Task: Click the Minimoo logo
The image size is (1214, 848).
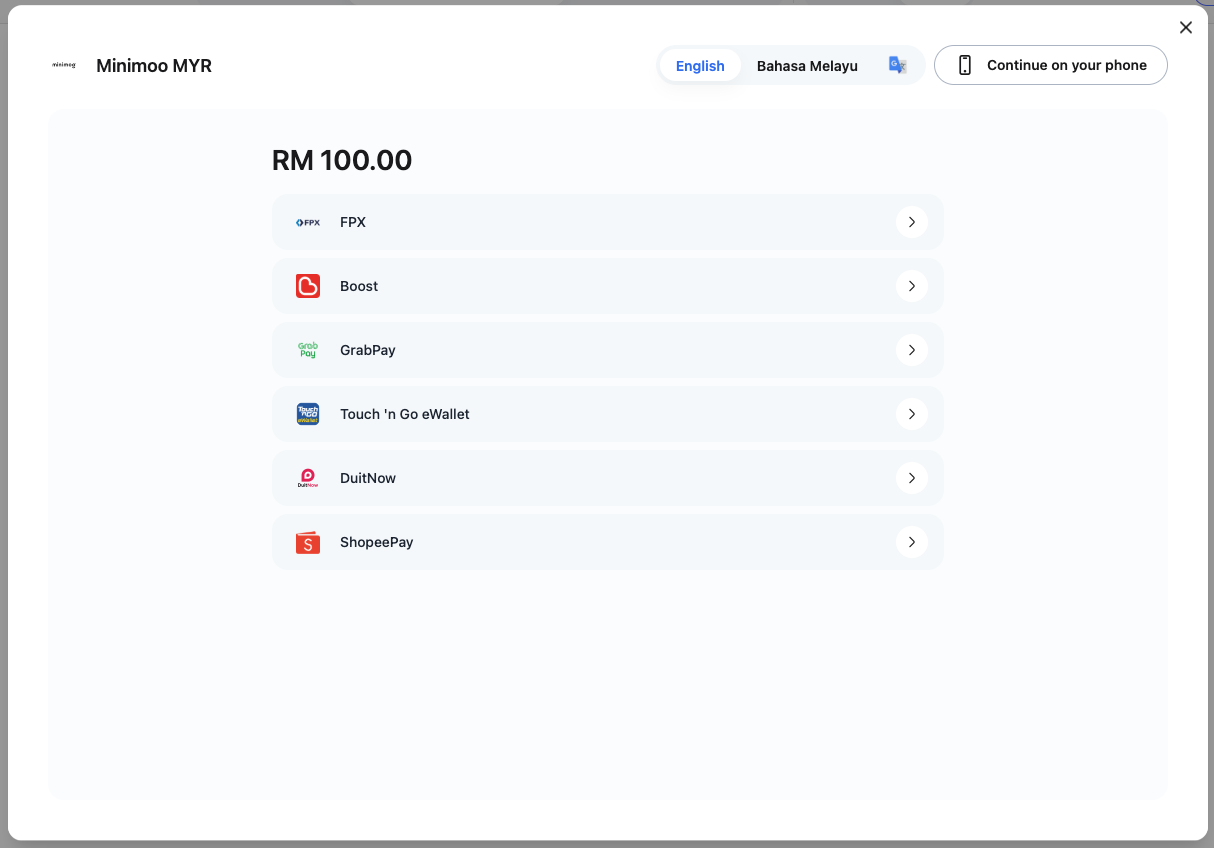Action: (x=64, y=64)
